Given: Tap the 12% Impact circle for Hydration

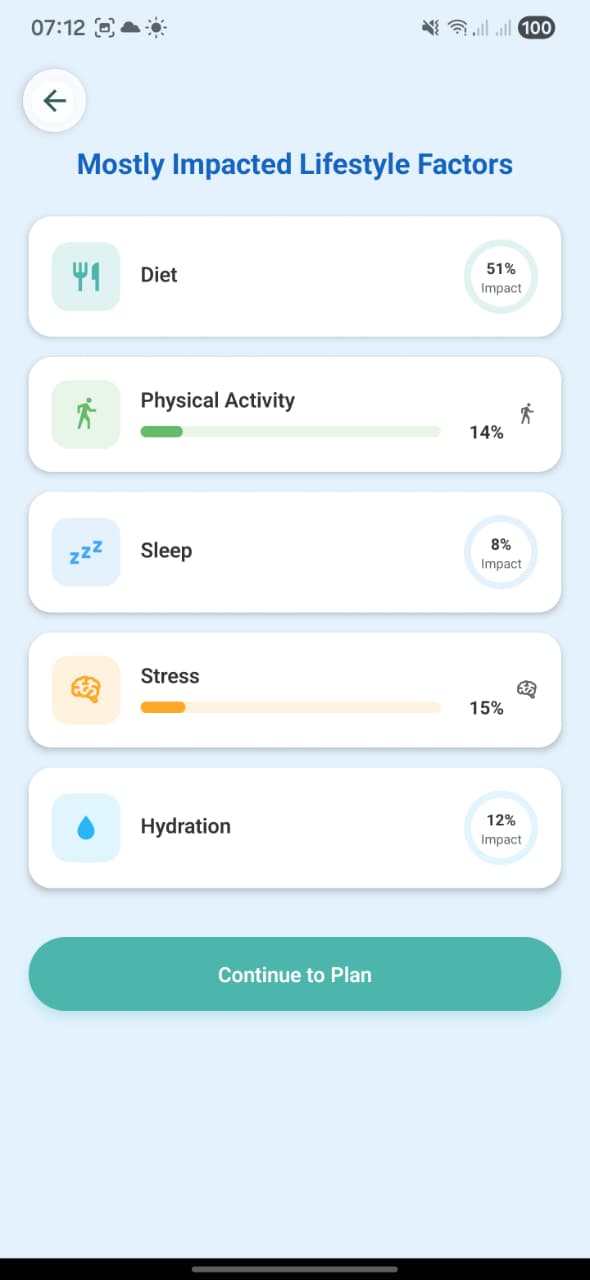Looking at the screenshot, I should (500, 828).
